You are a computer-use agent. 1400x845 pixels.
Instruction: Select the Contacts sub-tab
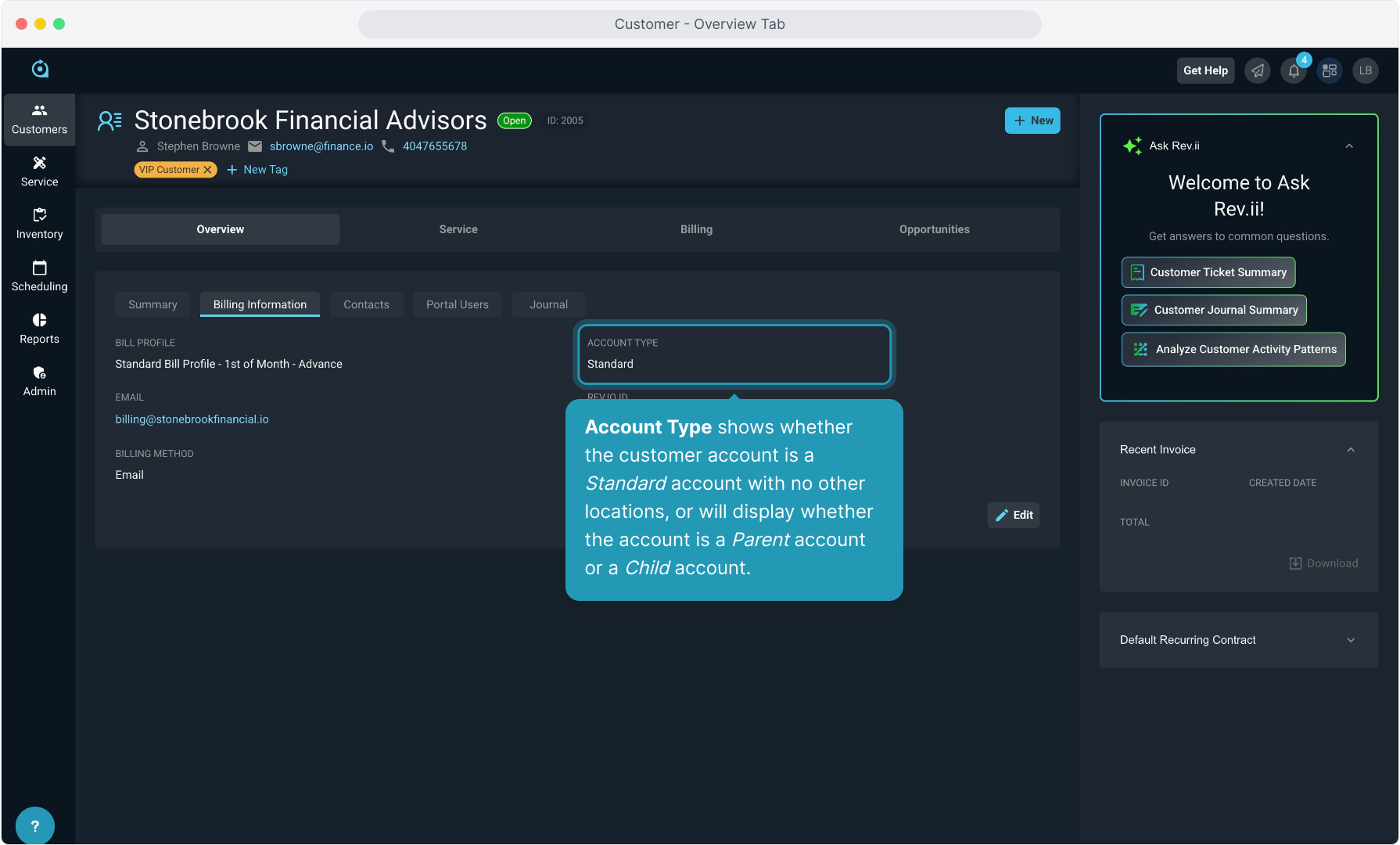click(x=366, y=304)
